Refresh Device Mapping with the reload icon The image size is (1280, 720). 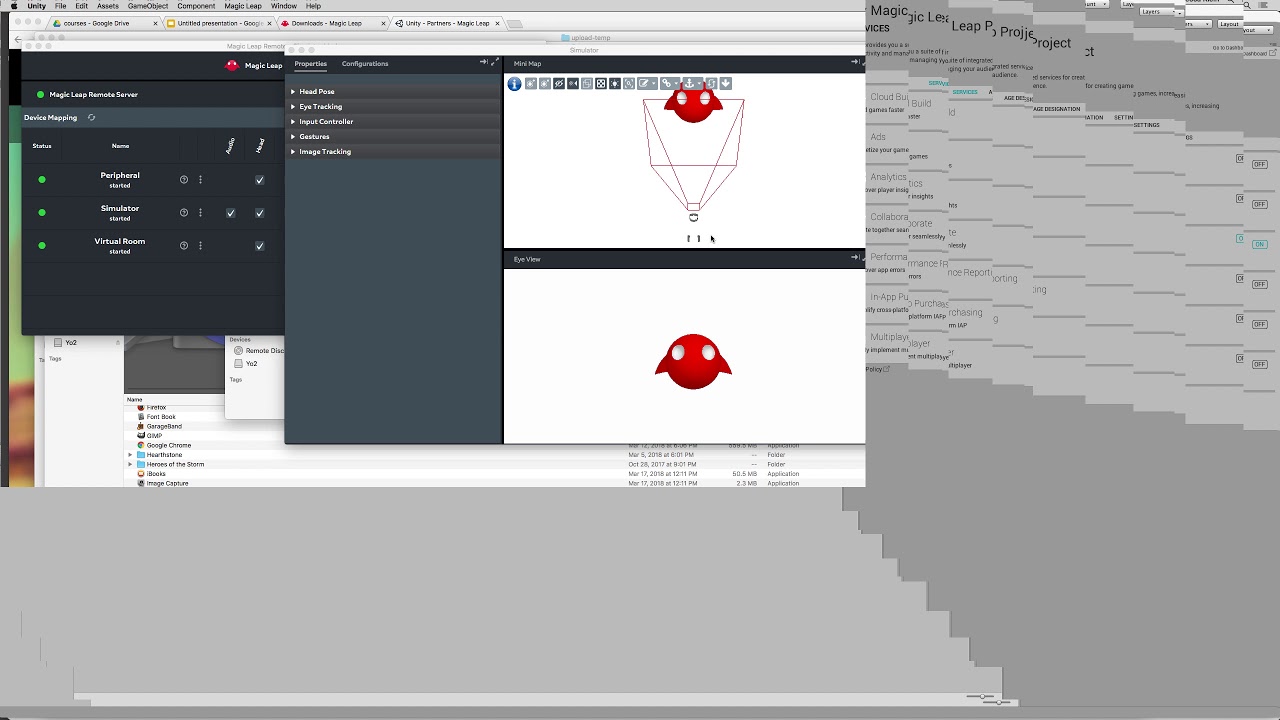coord(91,118)
